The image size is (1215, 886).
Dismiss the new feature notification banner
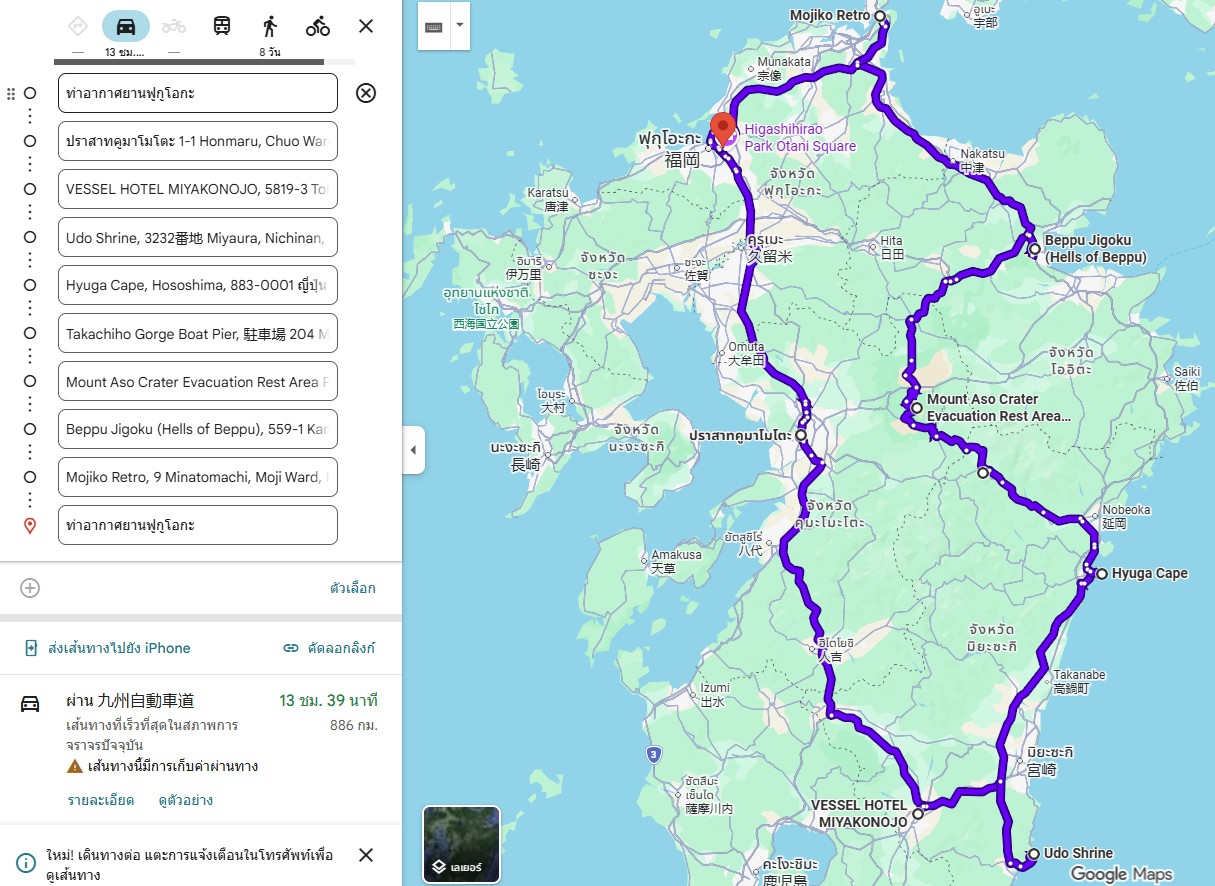coord(366,855)
